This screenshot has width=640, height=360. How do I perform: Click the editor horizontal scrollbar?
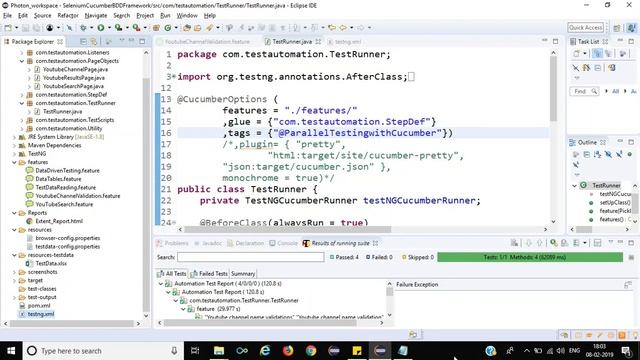pos(287,229)
